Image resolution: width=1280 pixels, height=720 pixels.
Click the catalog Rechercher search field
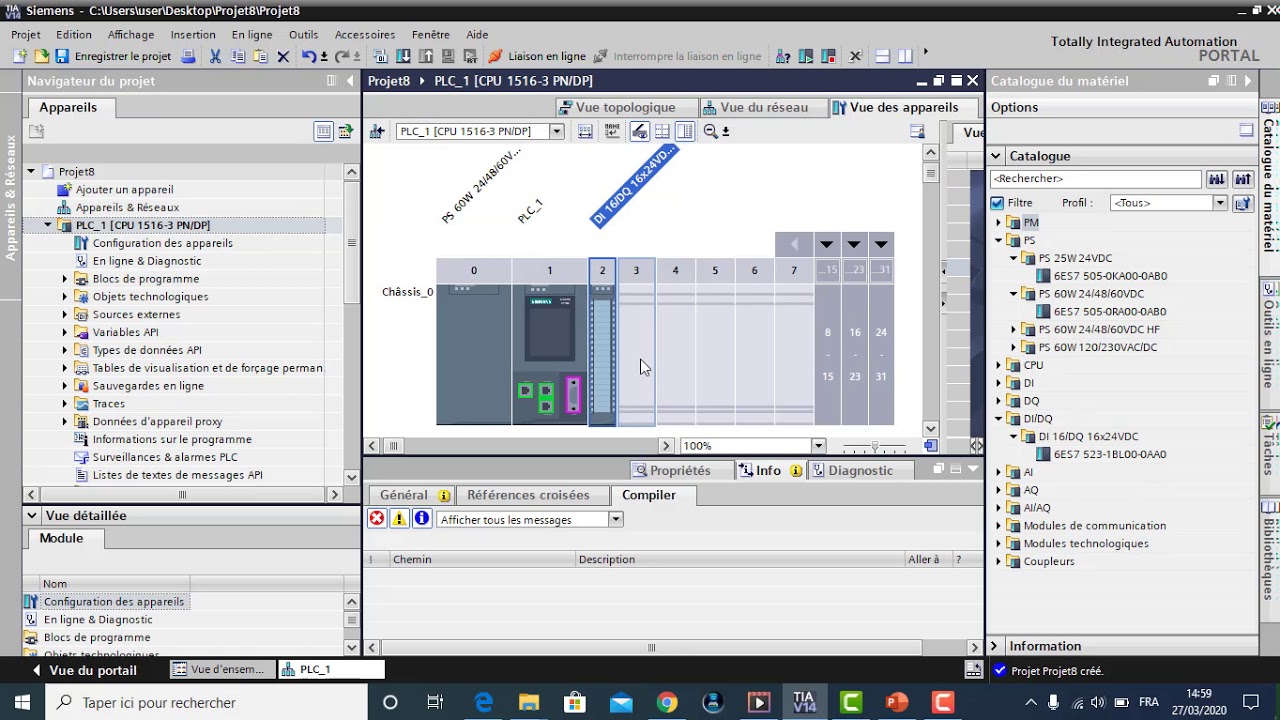point(1095,179)
